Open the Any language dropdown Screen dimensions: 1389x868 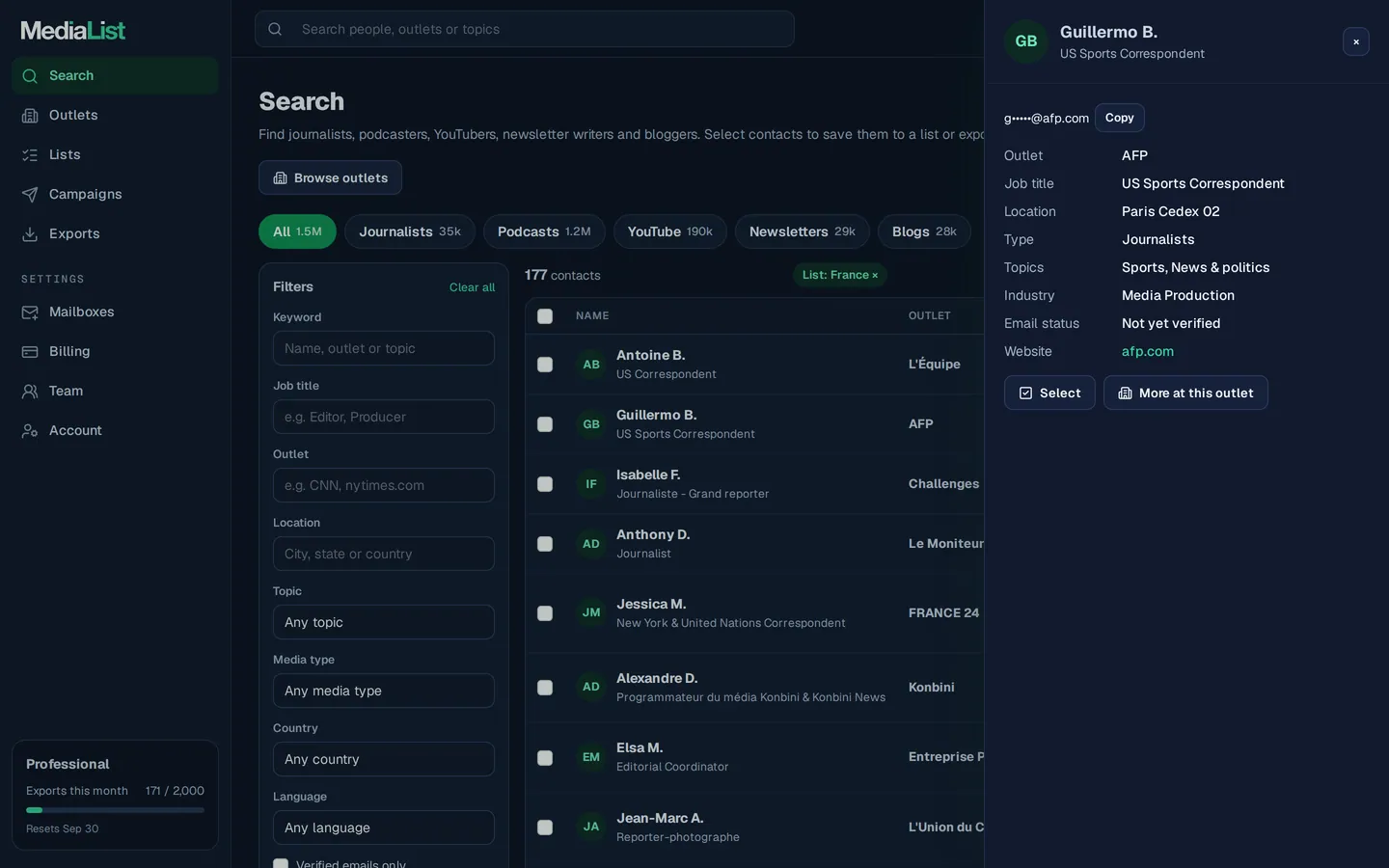(x=384, y=827)
